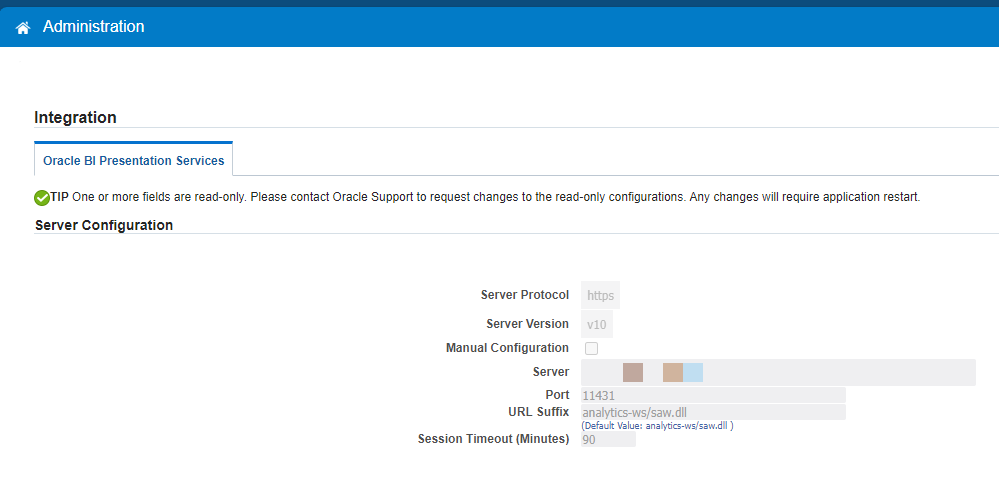Click the Administration page title
This screenshot has width=999, height=494.
(x=93, y=27)
